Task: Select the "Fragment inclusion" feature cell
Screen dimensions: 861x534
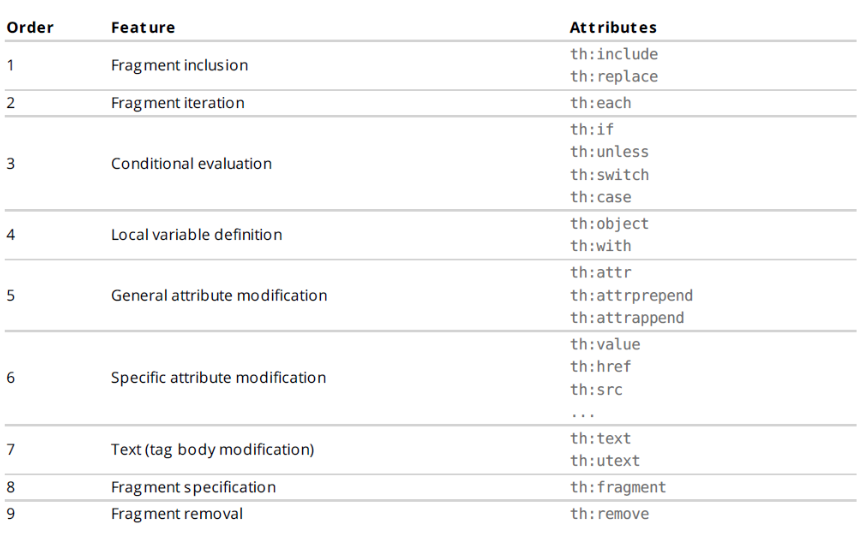Action: click(179, 65)
